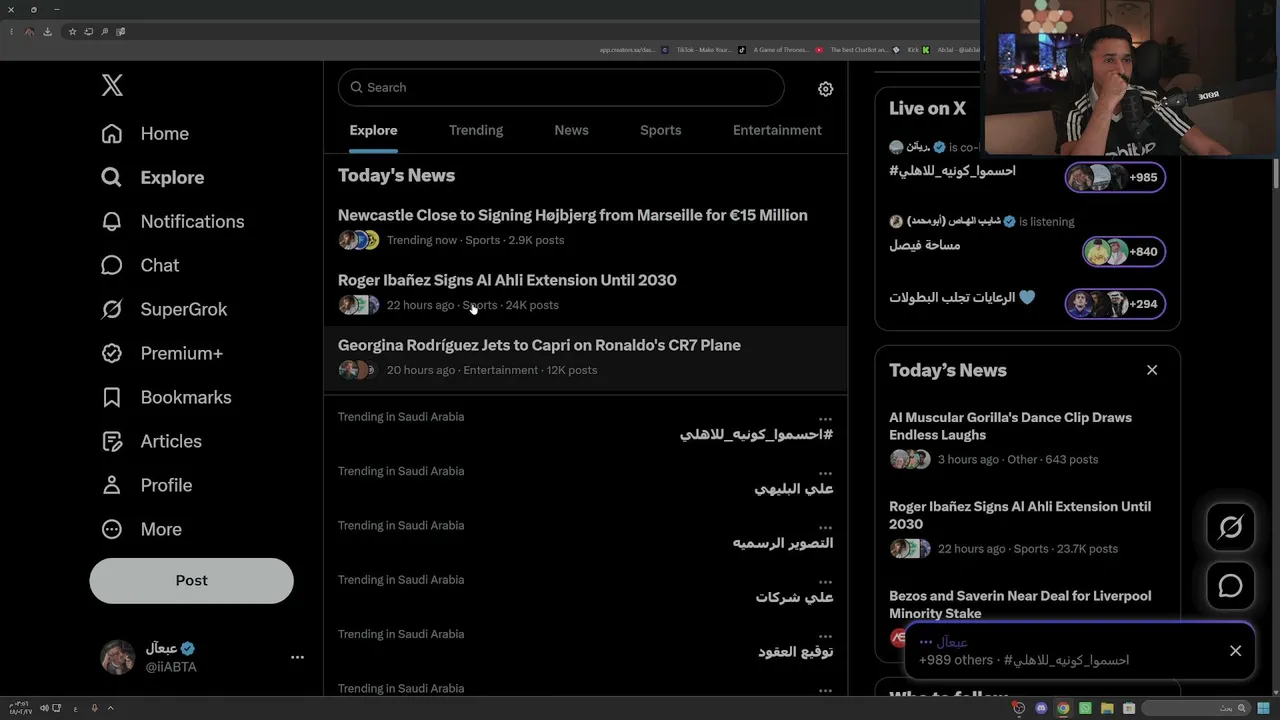Go to the X logo home

[x=112, y=86]
